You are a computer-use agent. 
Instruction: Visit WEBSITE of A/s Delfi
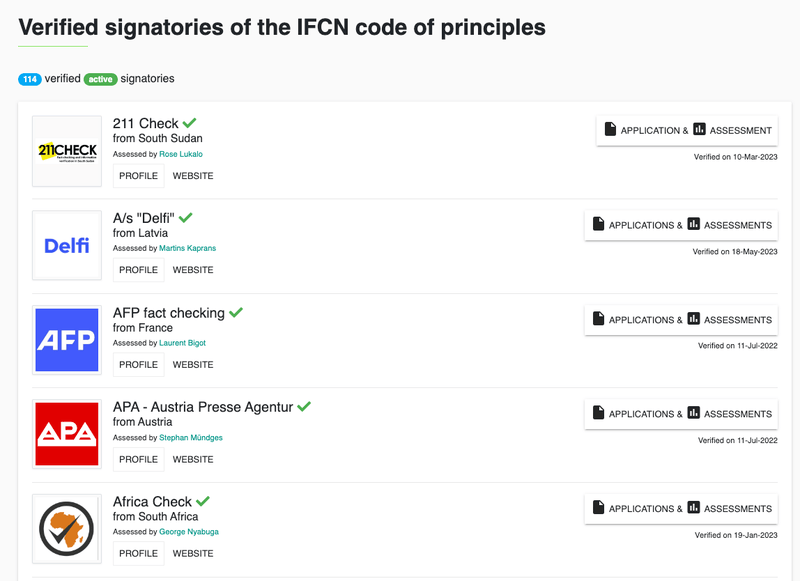point(193,270)
